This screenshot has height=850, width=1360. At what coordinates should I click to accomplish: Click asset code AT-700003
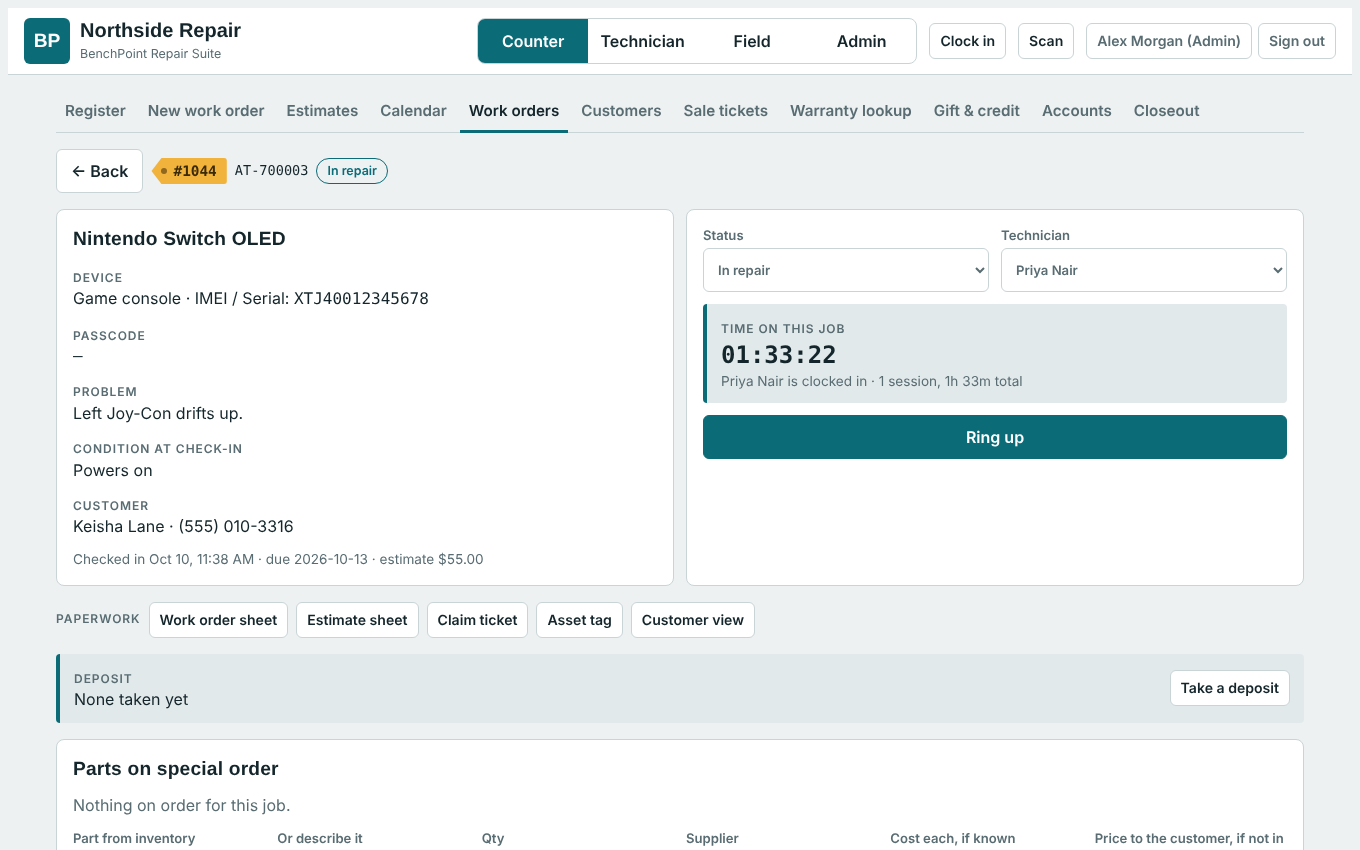272,171
